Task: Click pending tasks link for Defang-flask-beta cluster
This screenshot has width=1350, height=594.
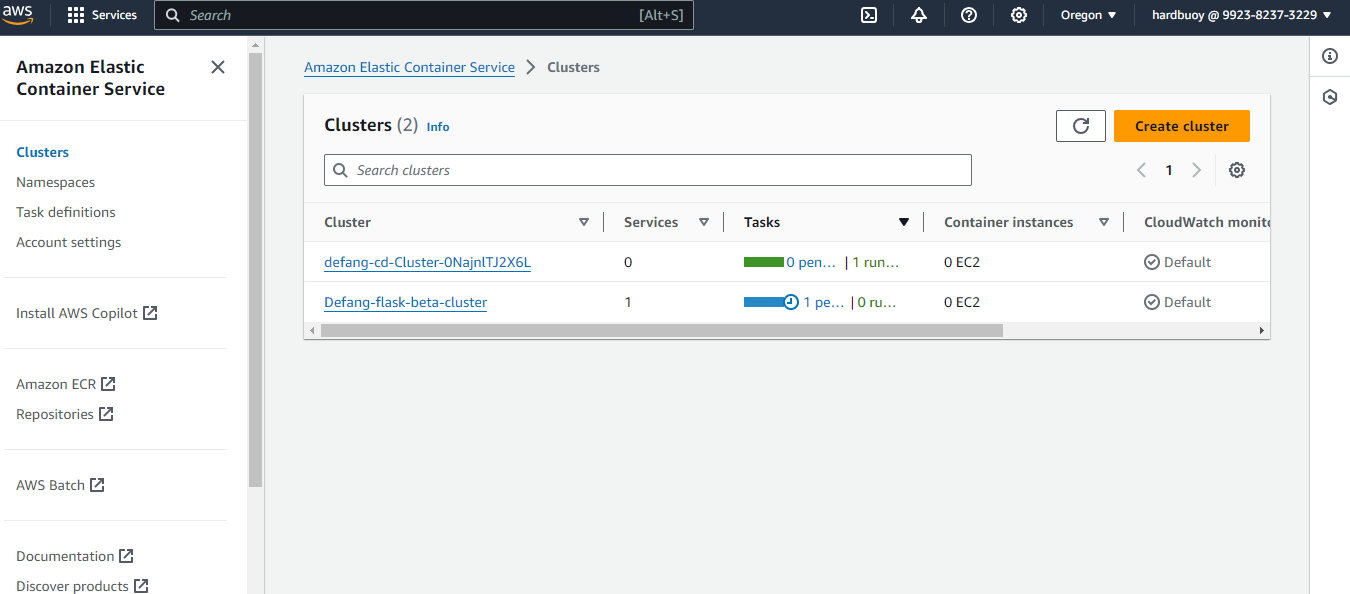Action: [x=824, y=302]
